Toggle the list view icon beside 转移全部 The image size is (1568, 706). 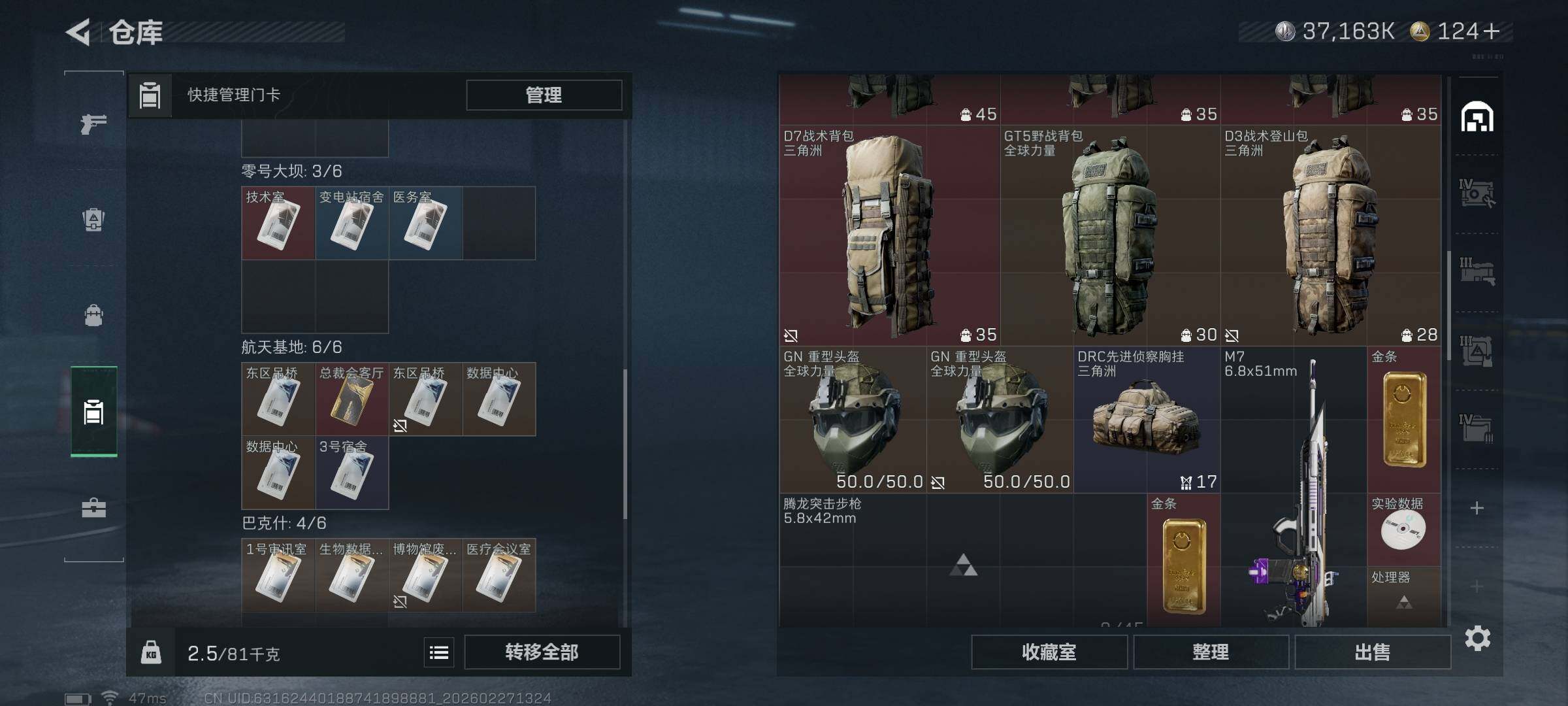point(439,652)
